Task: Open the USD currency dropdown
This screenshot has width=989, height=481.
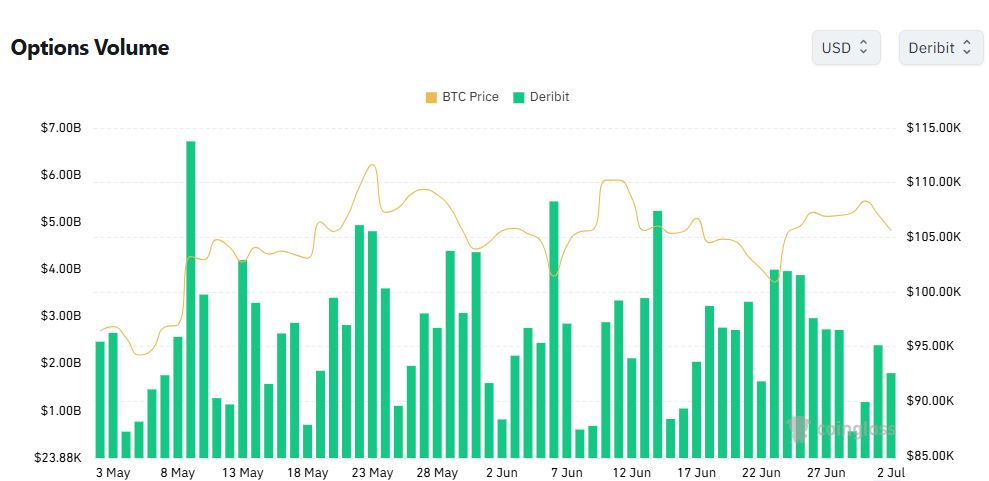Action: pos(846,47)
